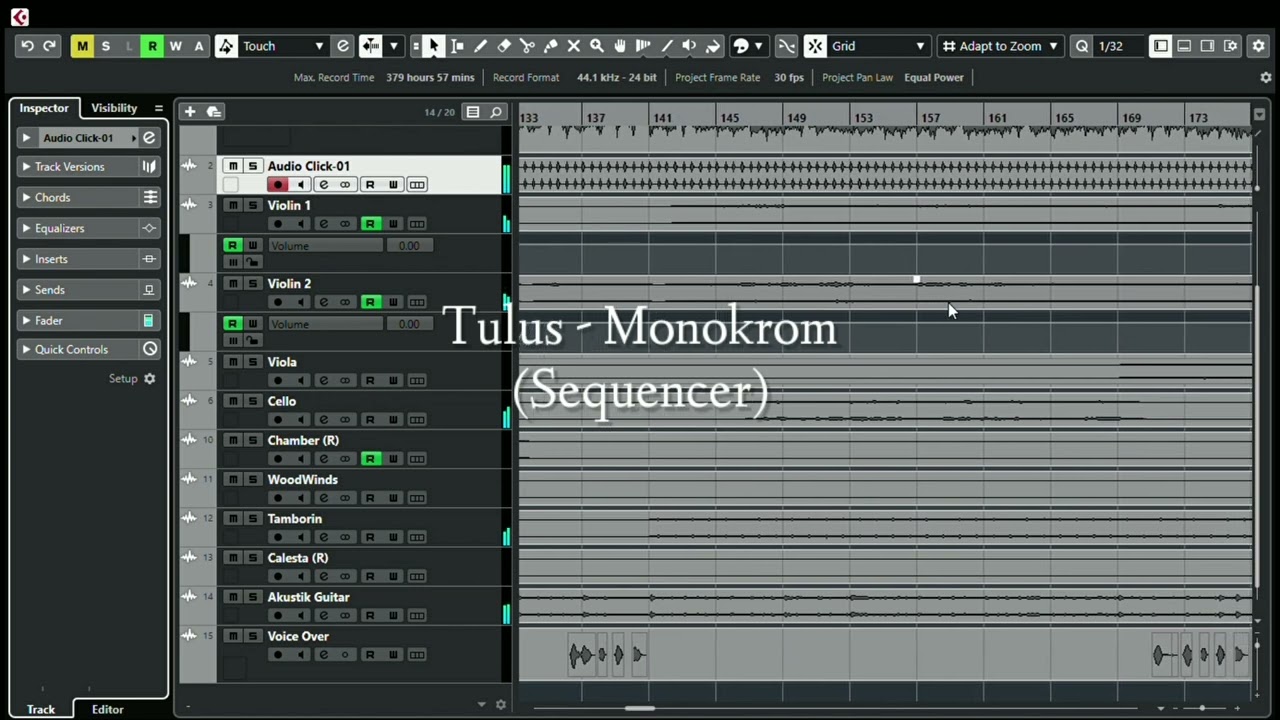1280x720 pixels.
Task: Open the Touch automation mode dropdown
Action: [284, 46]
